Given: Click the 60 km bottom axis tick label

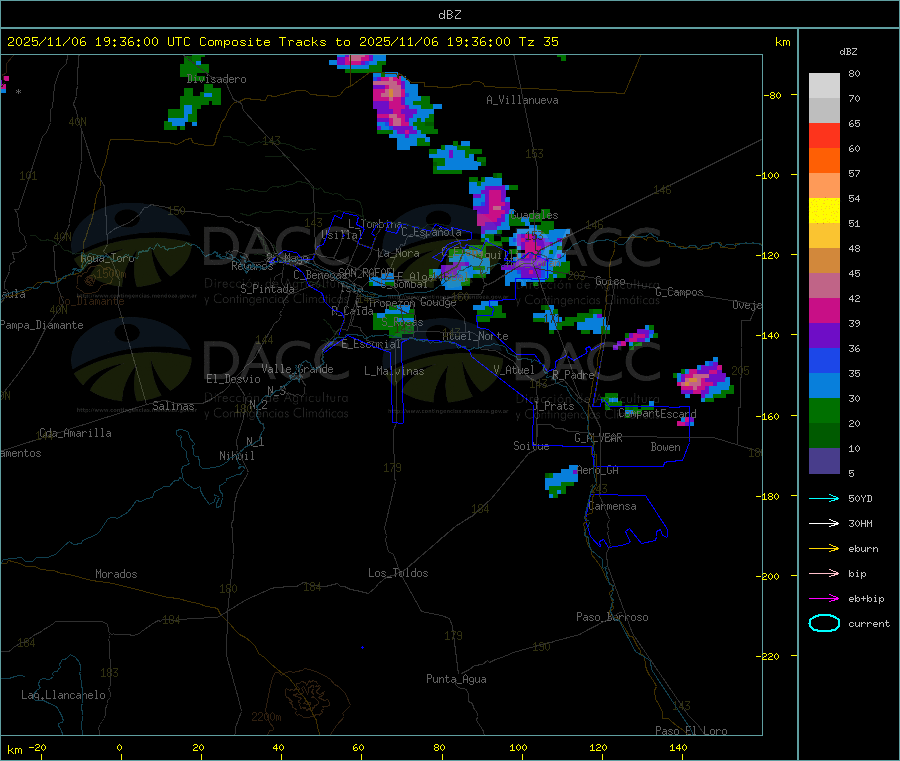Looking at the screenshot, I should point(358,747).
